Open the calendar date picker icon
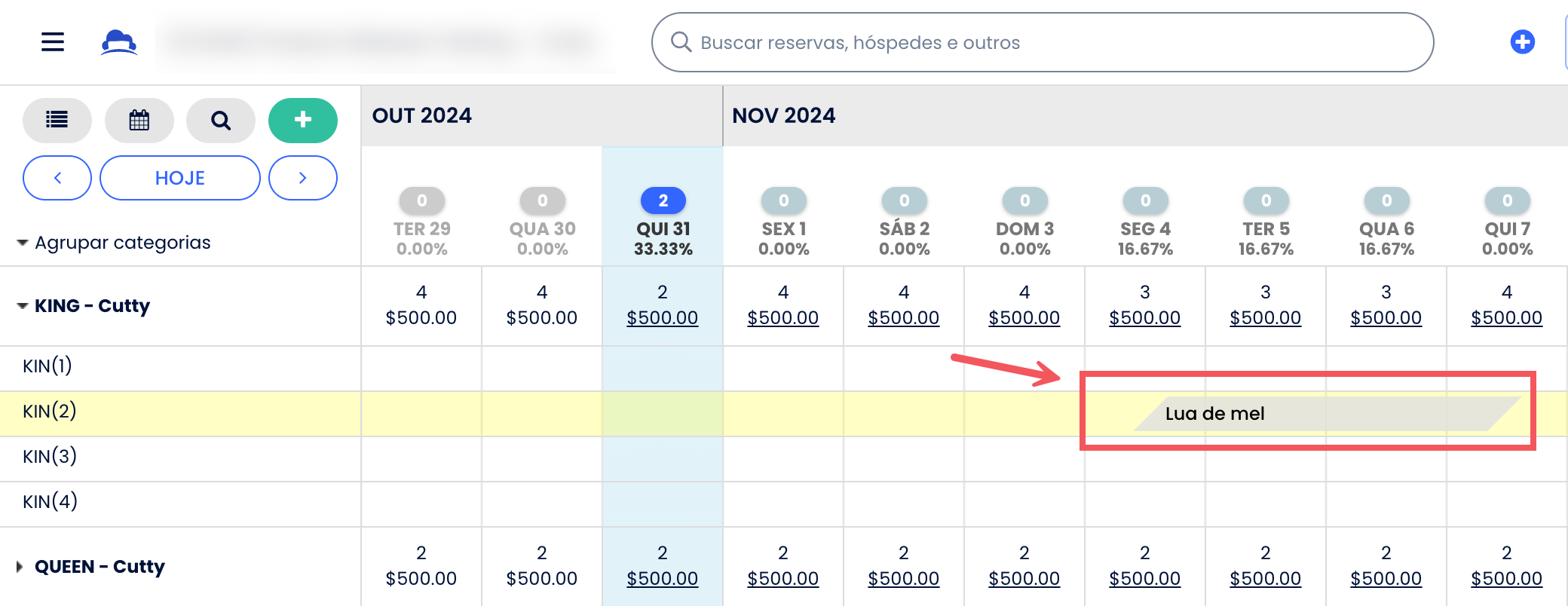The height and width of the screenshot is (606, 1568). pyautogui.click(x=139, y=120)
